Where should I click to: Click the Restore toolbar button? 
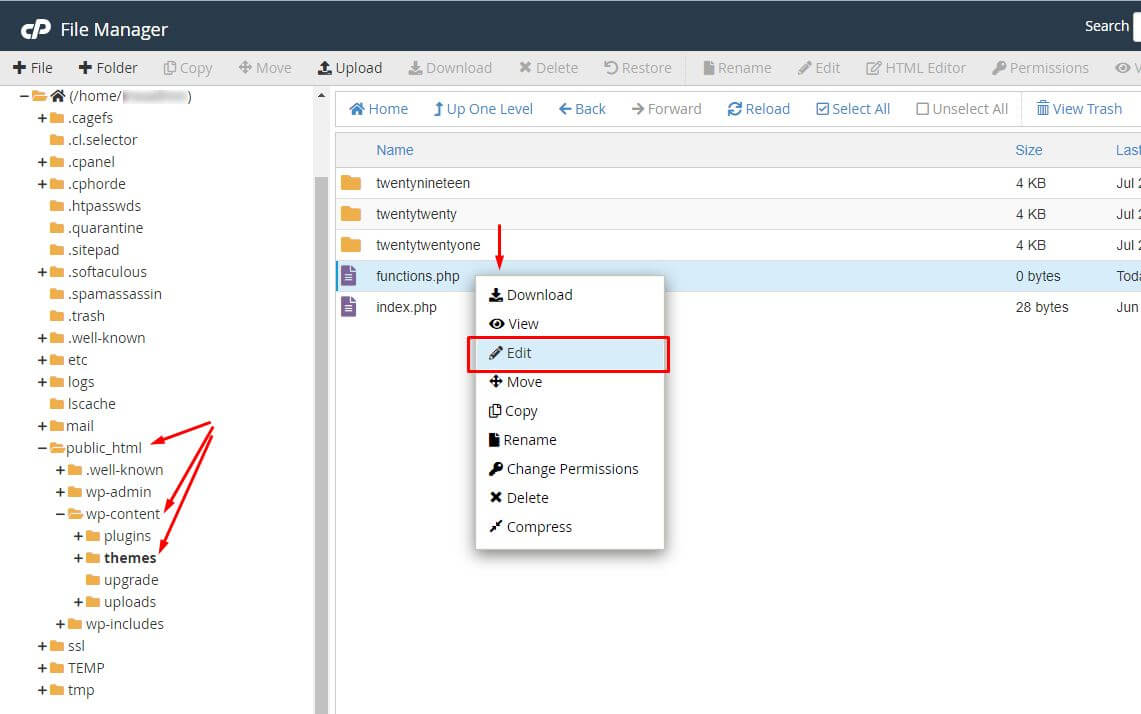(x=637, y=68)
